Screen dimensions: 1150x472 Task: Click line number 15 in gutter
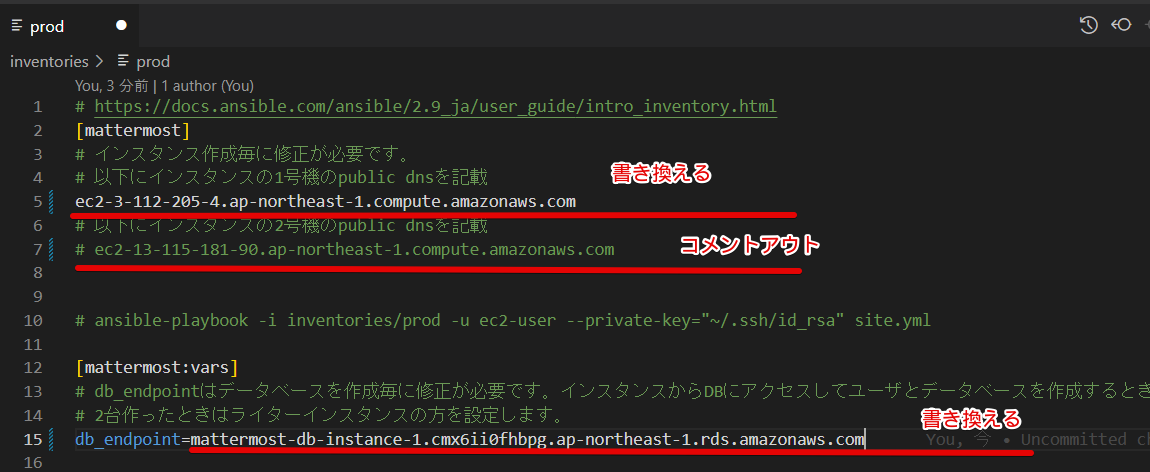(x=34, y=440)
